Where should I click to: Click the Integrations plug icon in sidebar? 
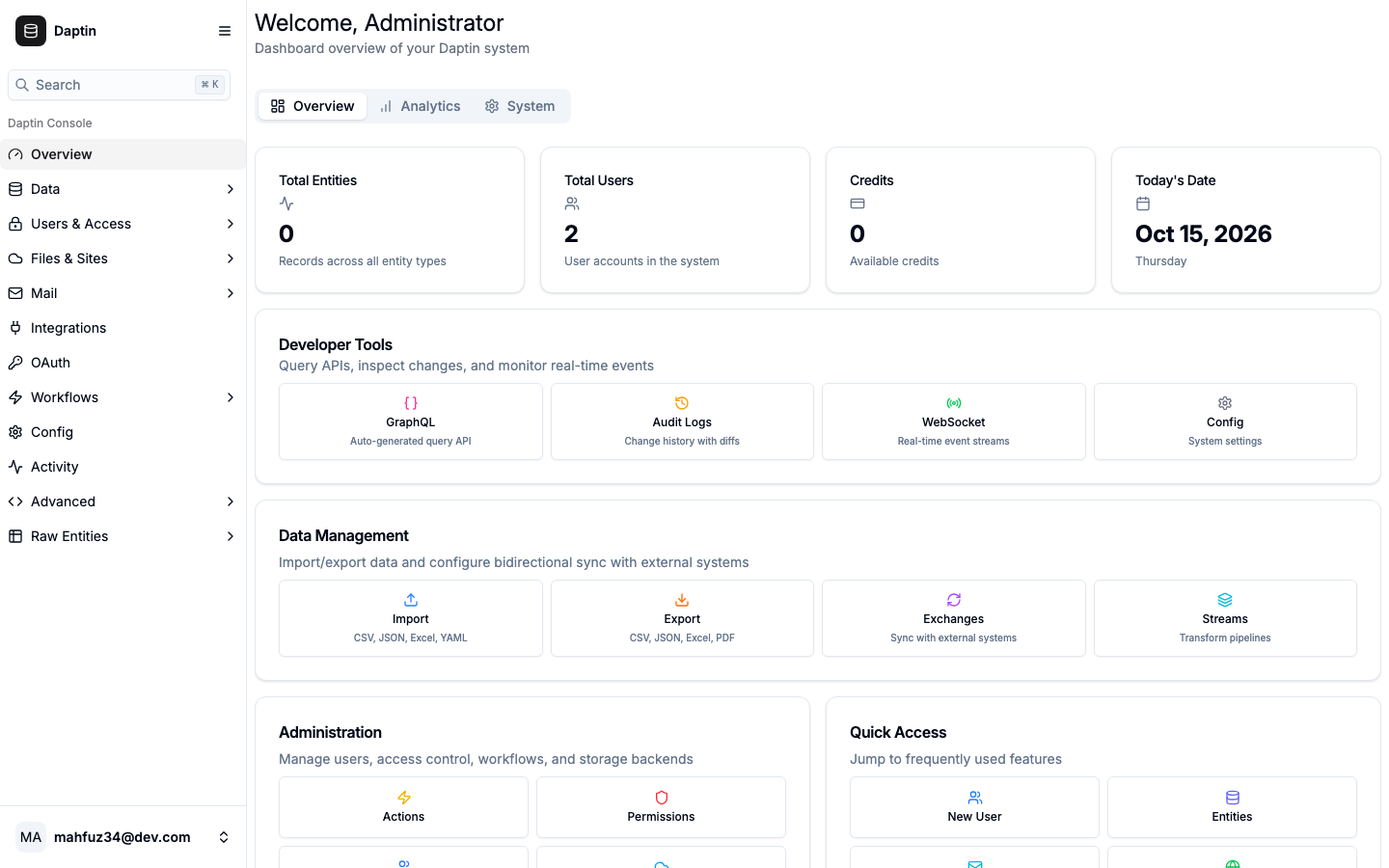pyautogui.click(x=15, y=328)
